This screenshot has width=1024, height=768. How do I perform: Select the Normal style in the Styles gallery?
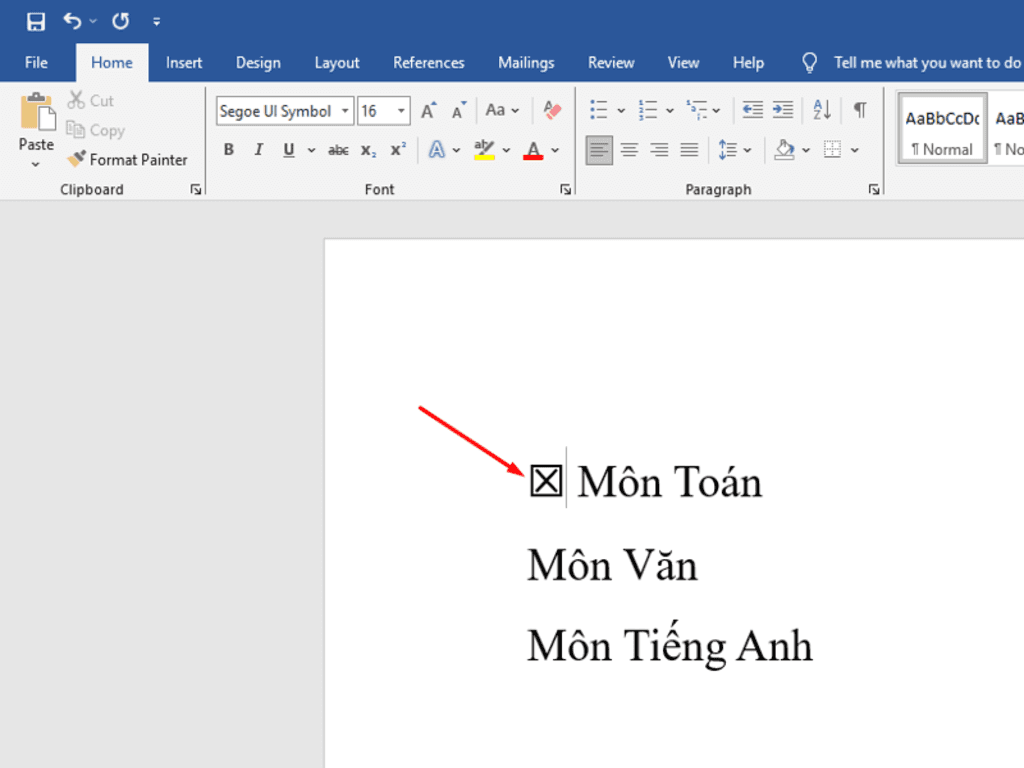tap(941, 127)
